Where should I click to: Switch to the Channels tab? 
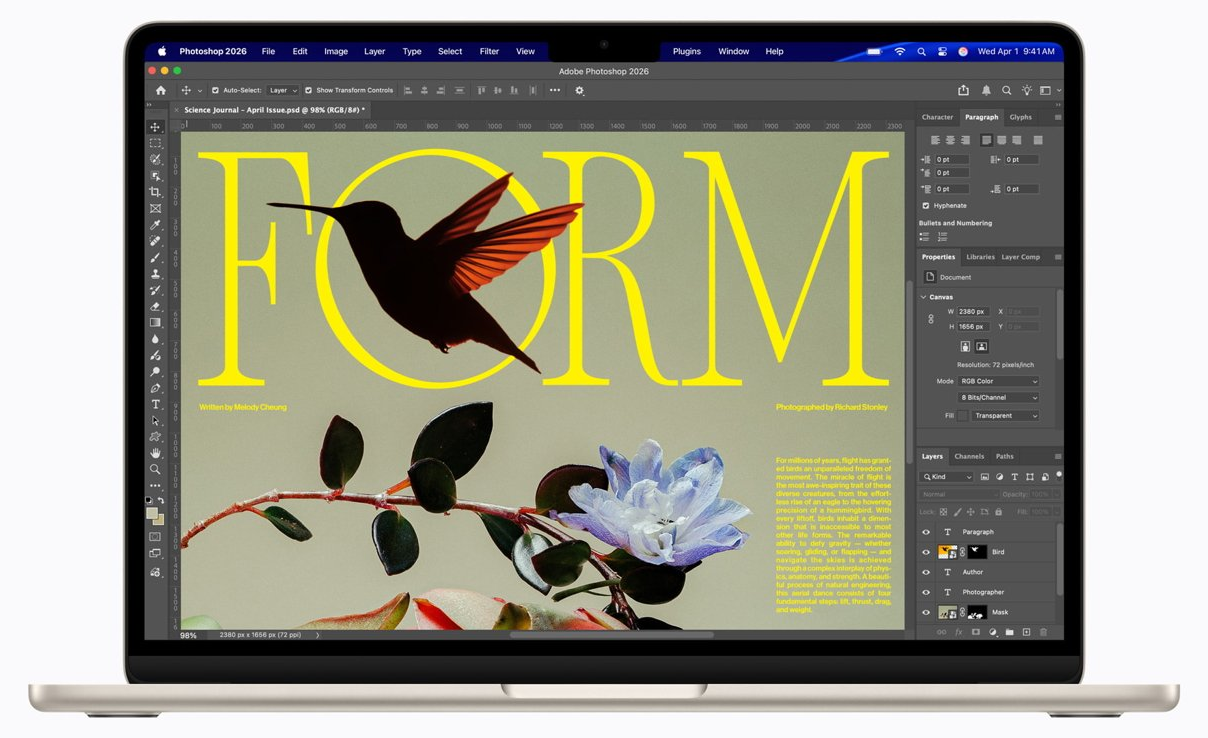968,456
